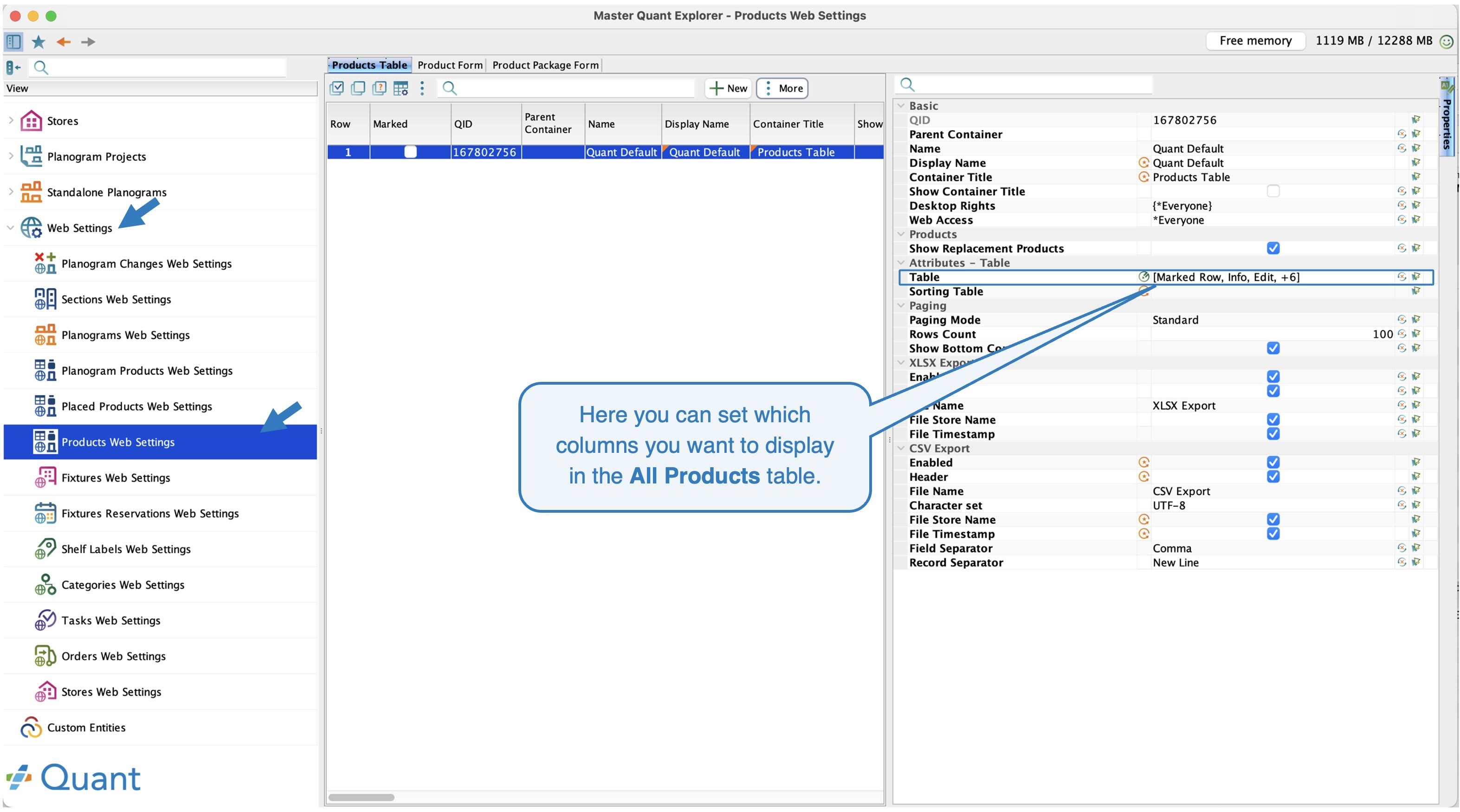Expand Planogram Projects node
This screenshot has height=812, width=1460.
(x=11, y=156)
